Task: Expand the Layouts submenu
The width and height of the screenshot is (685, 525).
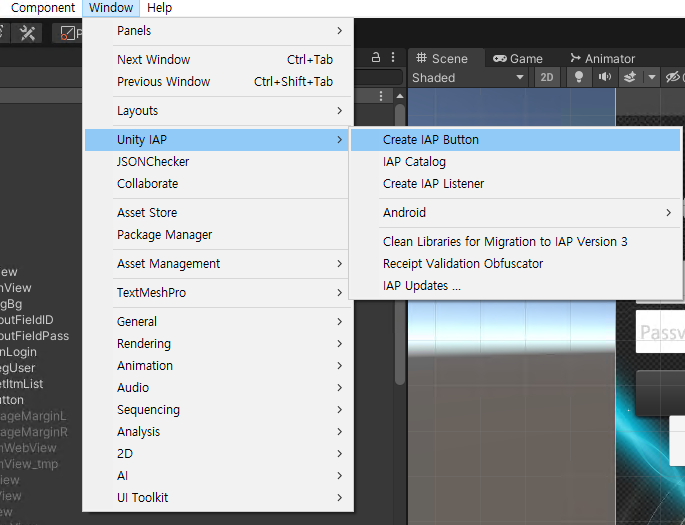Action: (x=218, y=111)
